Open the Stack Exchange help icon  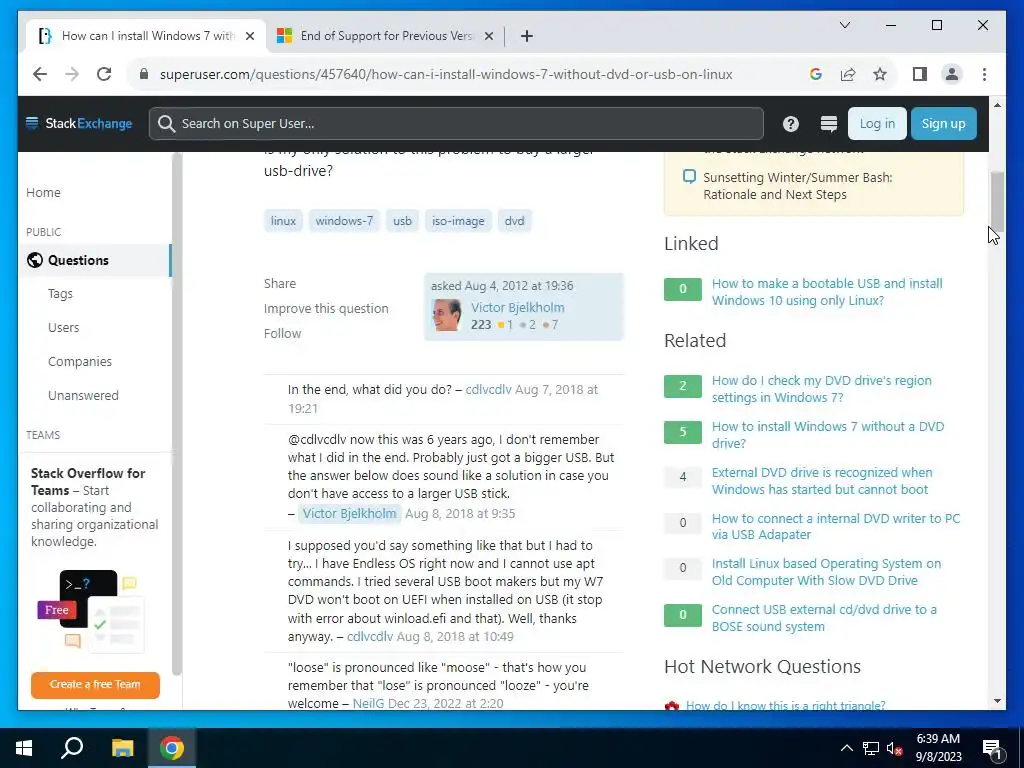coord(790,123)
